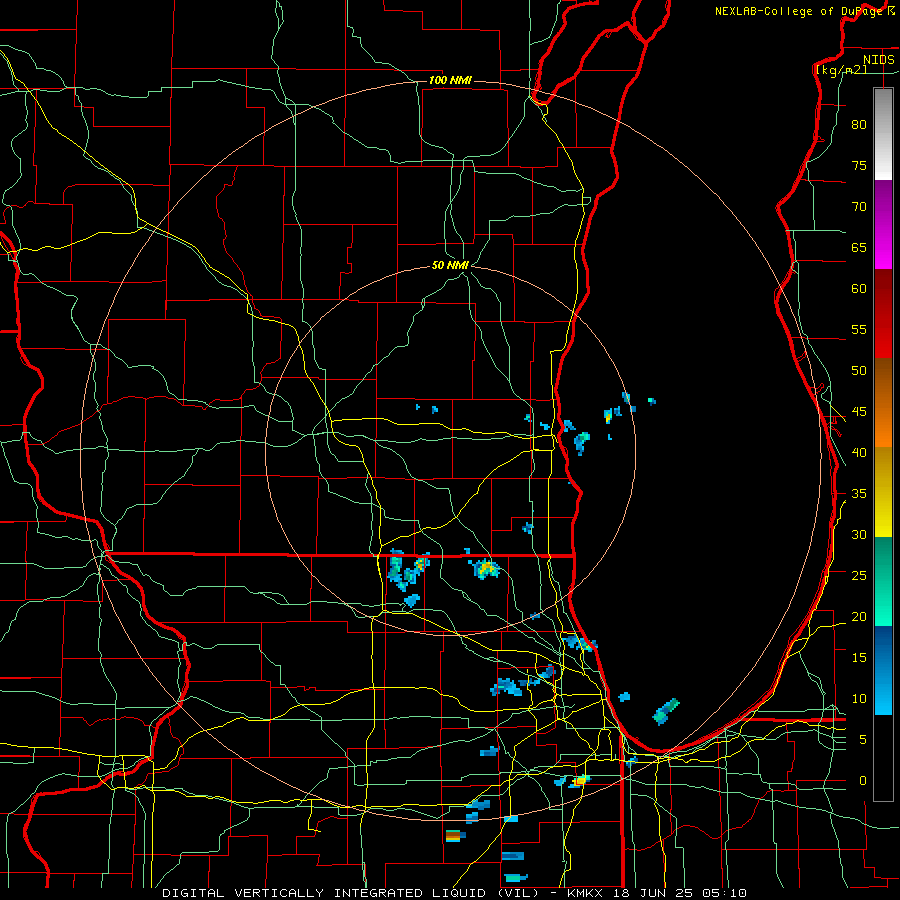Click the KMKX station identifier in caption
Image resolution: width=900 pixels, height=900 pixels.
pyautogui.click(x=587, y=893)
